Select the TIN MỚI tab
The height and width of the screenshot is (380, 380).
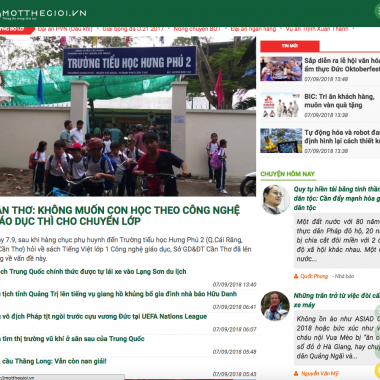(290, 46)
